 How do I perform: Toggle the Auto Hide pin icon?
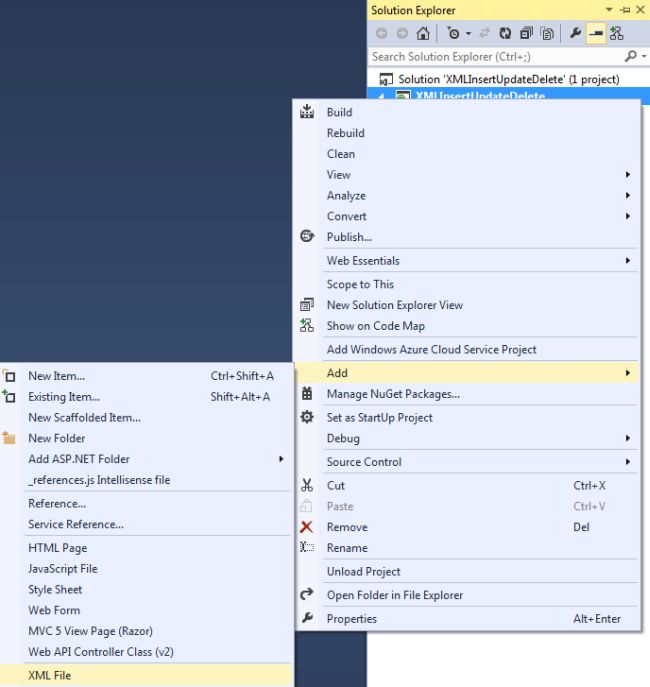click(x=625, y=10)
